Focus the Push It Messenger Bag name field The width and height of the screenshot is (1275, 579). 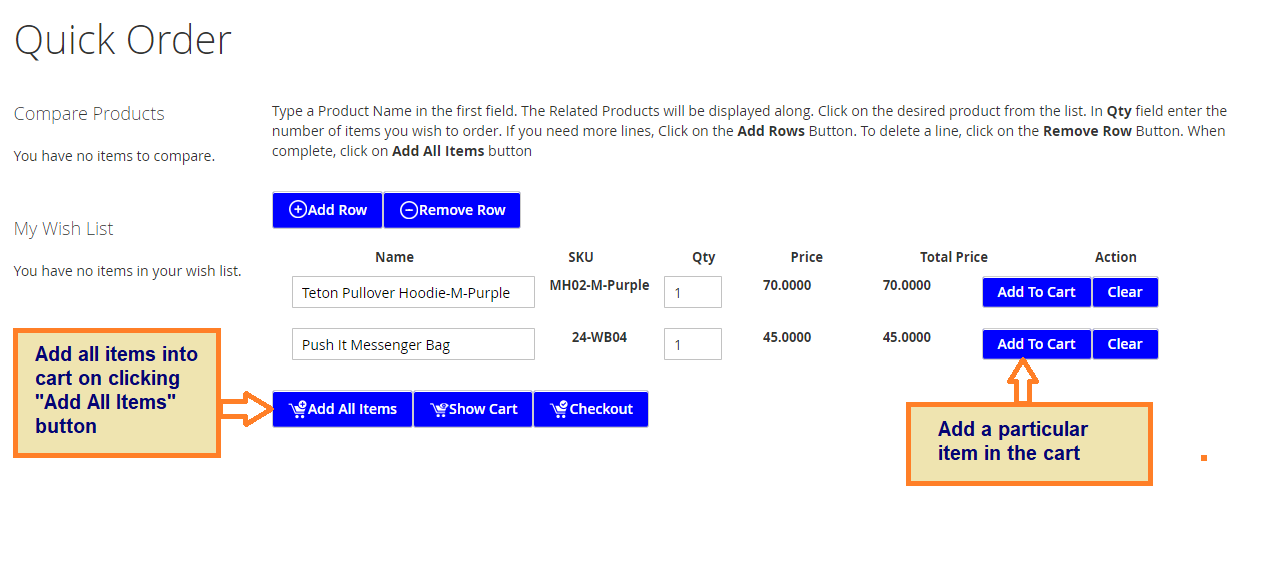413,345
